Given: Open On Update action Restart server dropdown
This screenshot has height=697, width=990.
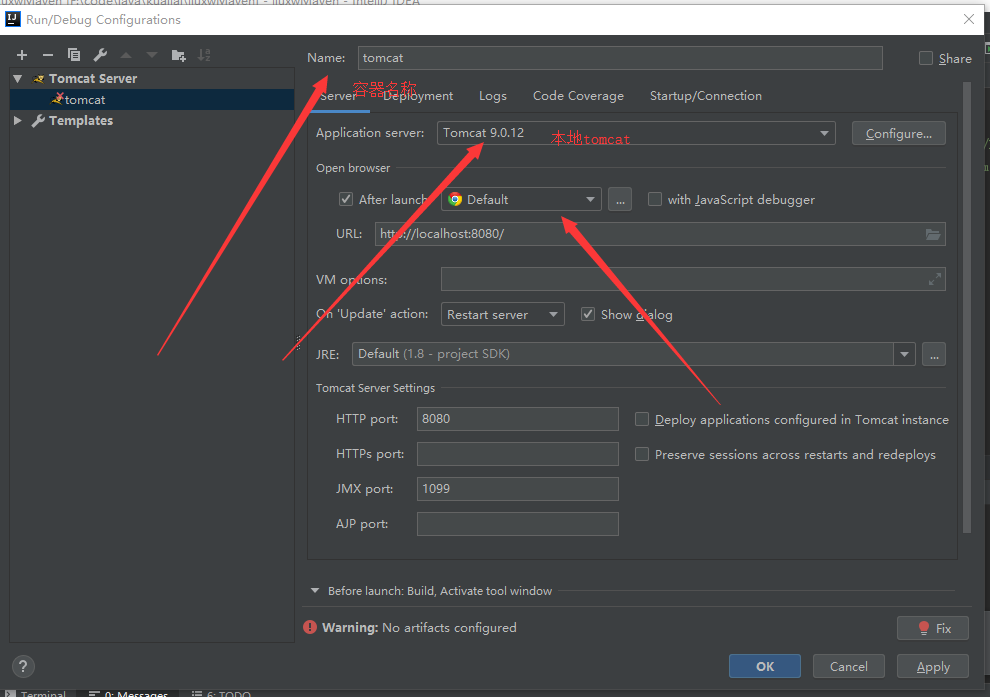Looking at the screenshot, I should pyautogui.click(x=503, y=314).
